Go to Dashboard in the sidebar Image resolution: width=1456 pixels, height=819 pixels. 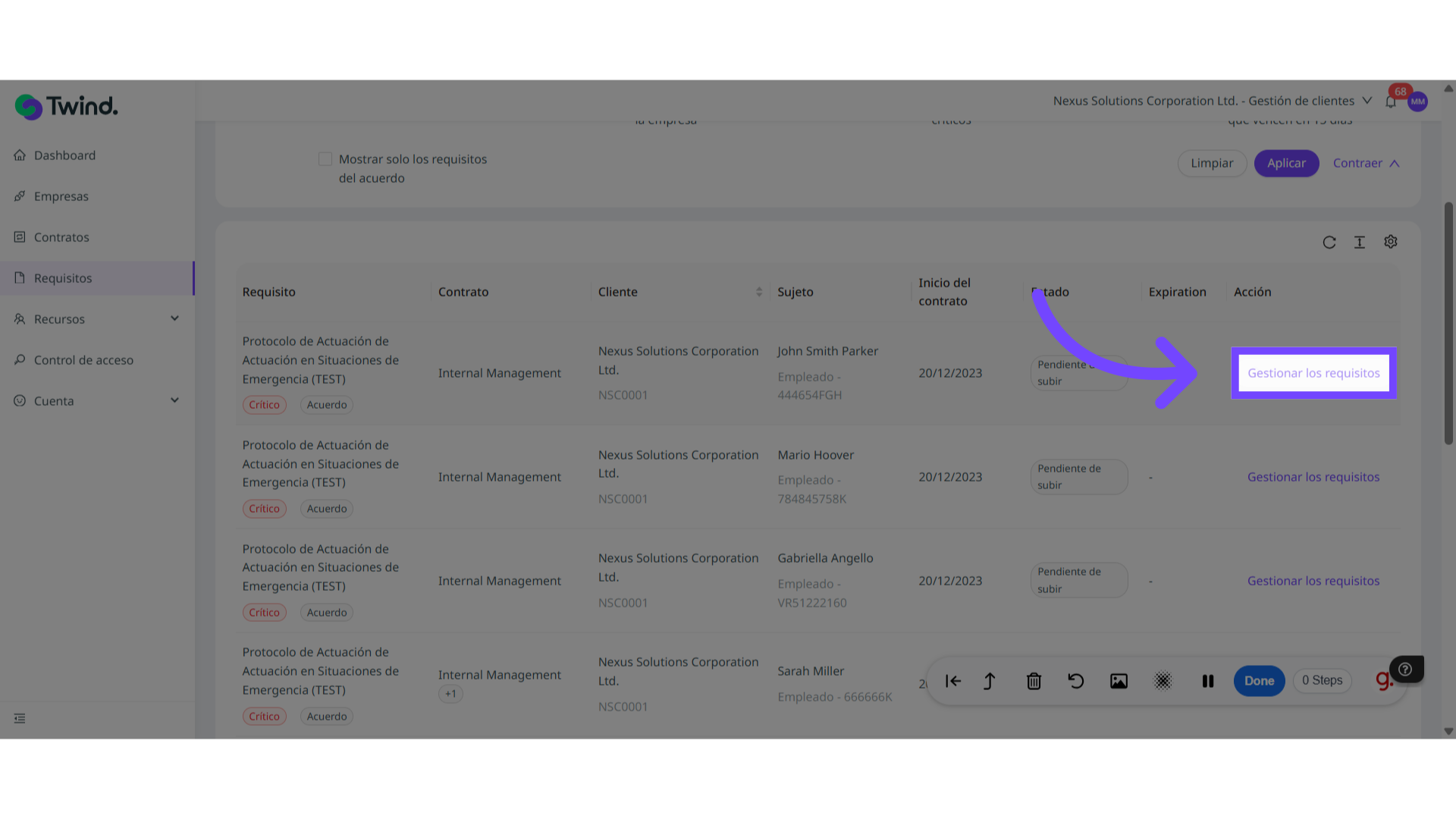[x=64, y=155]
